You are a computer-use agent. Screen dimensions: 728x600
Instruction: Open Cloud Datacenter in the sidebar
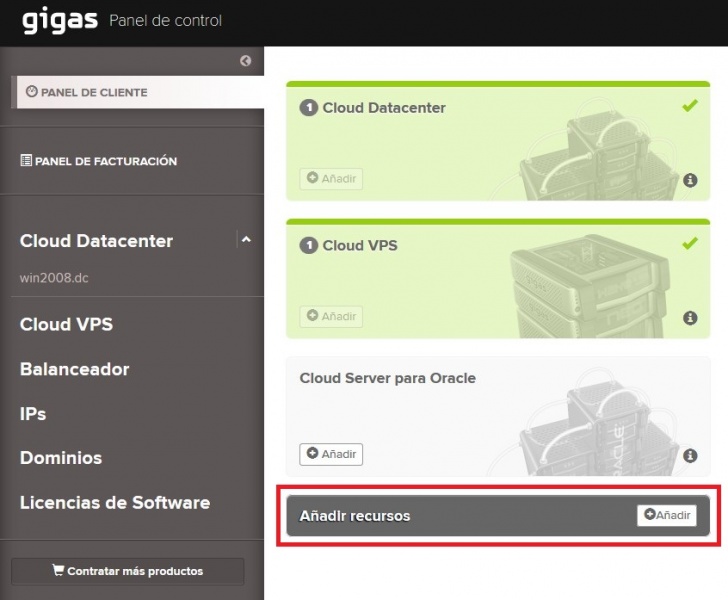96,241
